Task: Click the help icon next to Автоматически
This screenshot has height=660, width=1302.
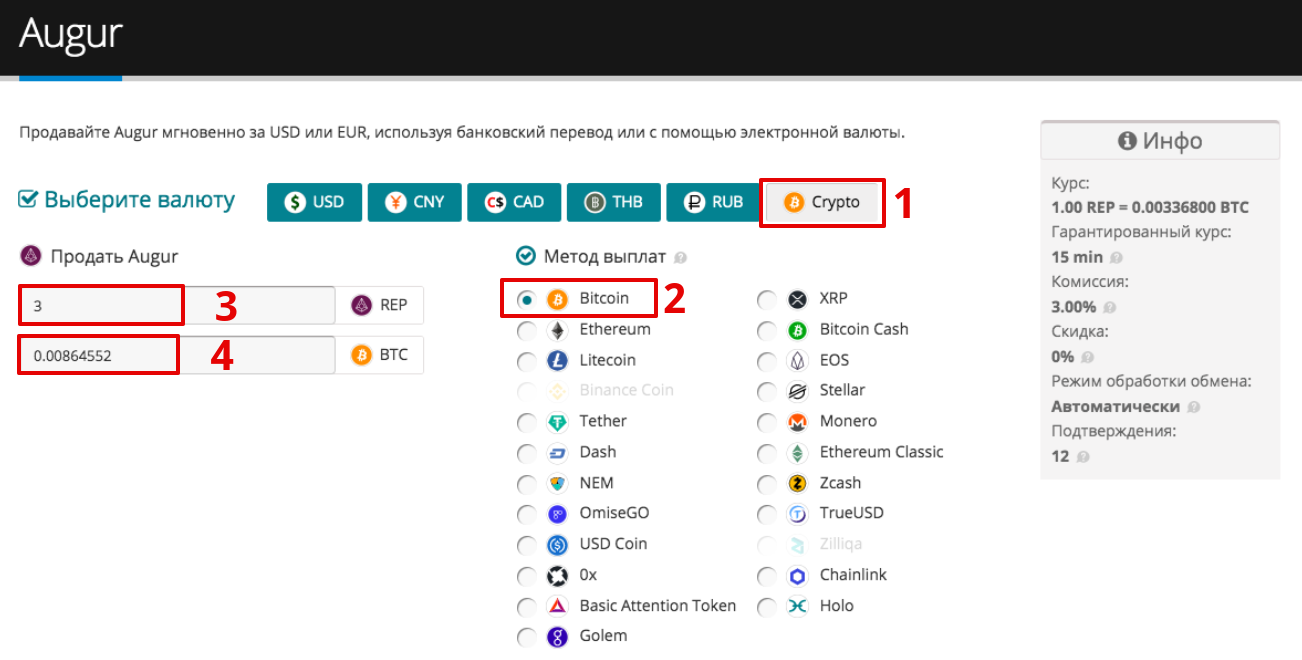Action: pyautogui.click(x=1193, y=407)
